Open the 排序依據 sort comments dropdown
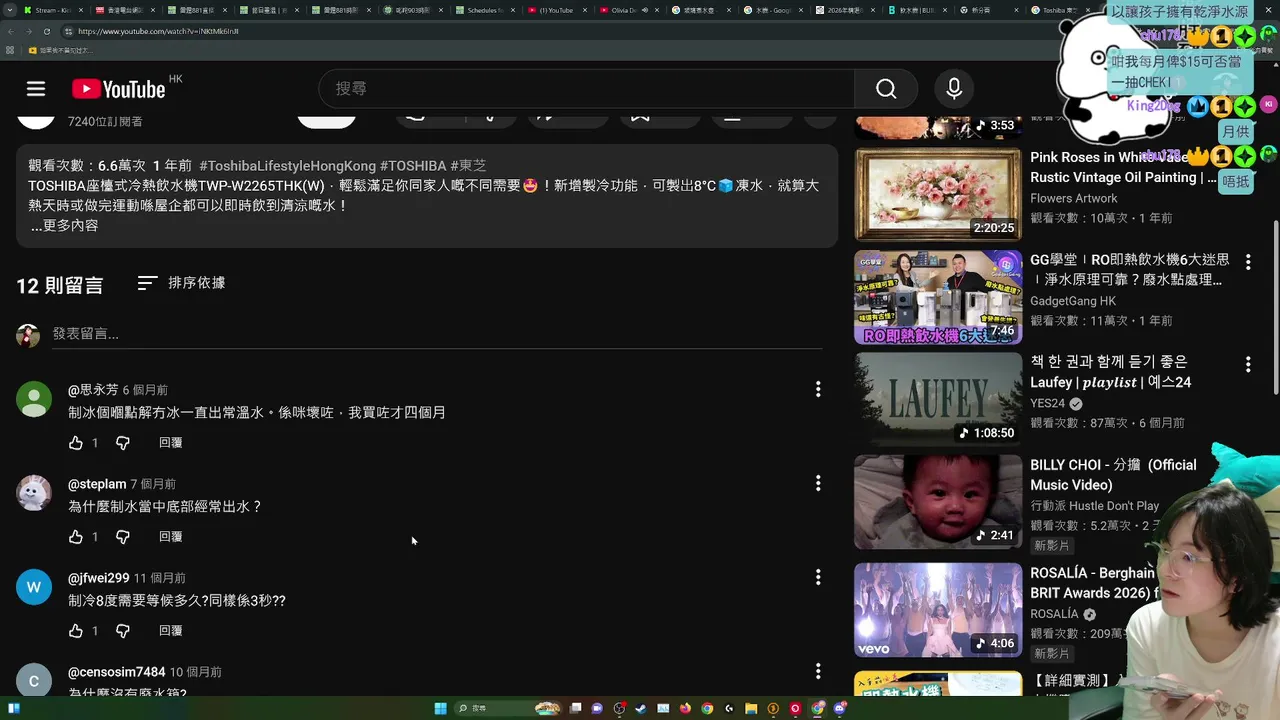The width and height of the screenshot is (1280, 720). point(182,283)
